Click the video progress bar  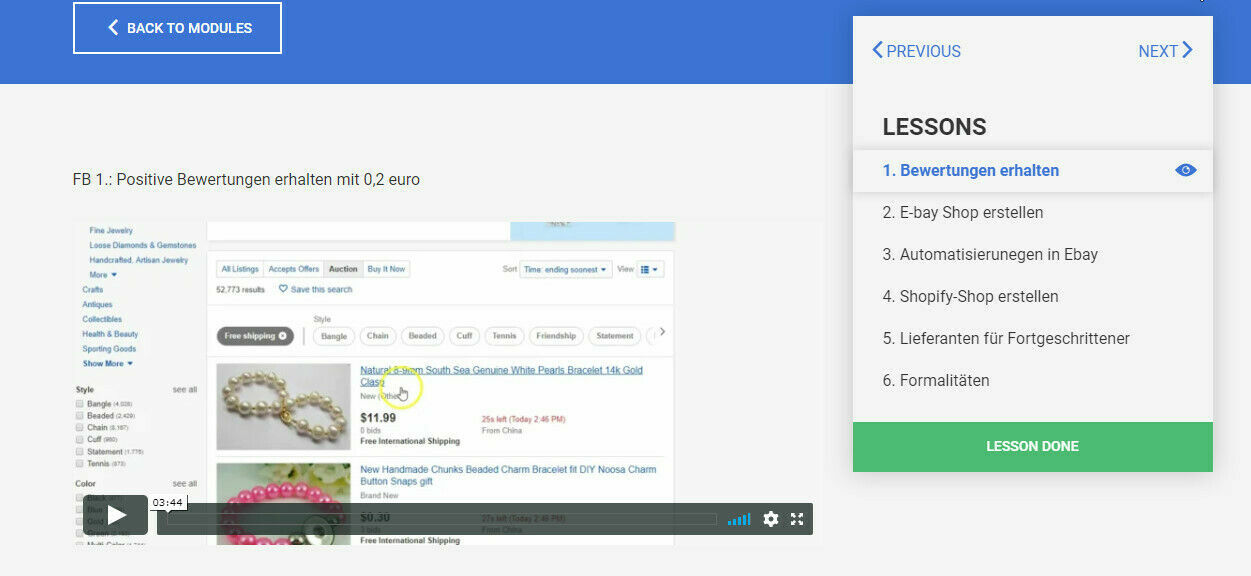click(441, 519)
